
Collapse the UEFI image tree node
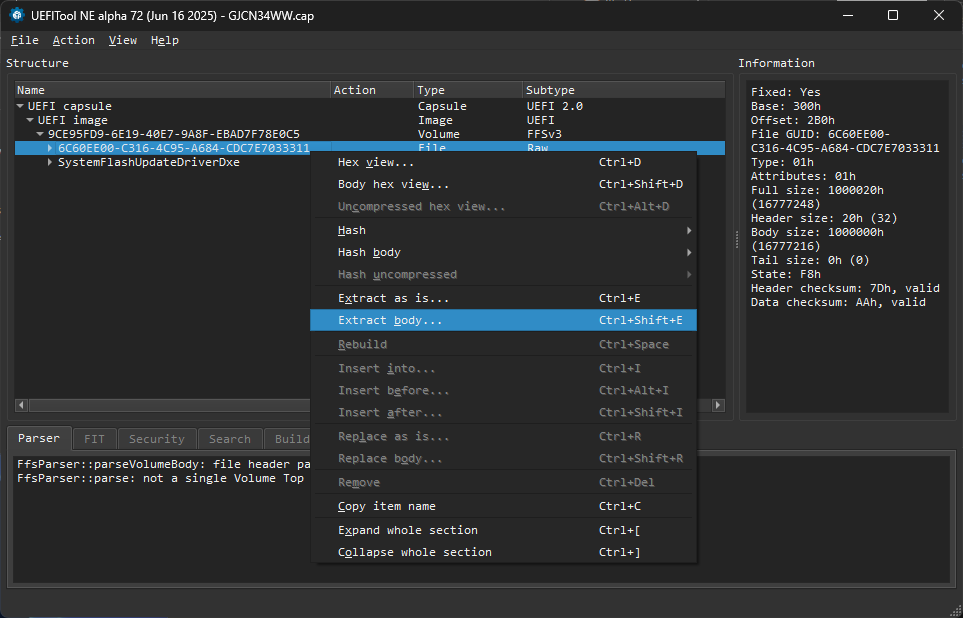click(30, 120)
